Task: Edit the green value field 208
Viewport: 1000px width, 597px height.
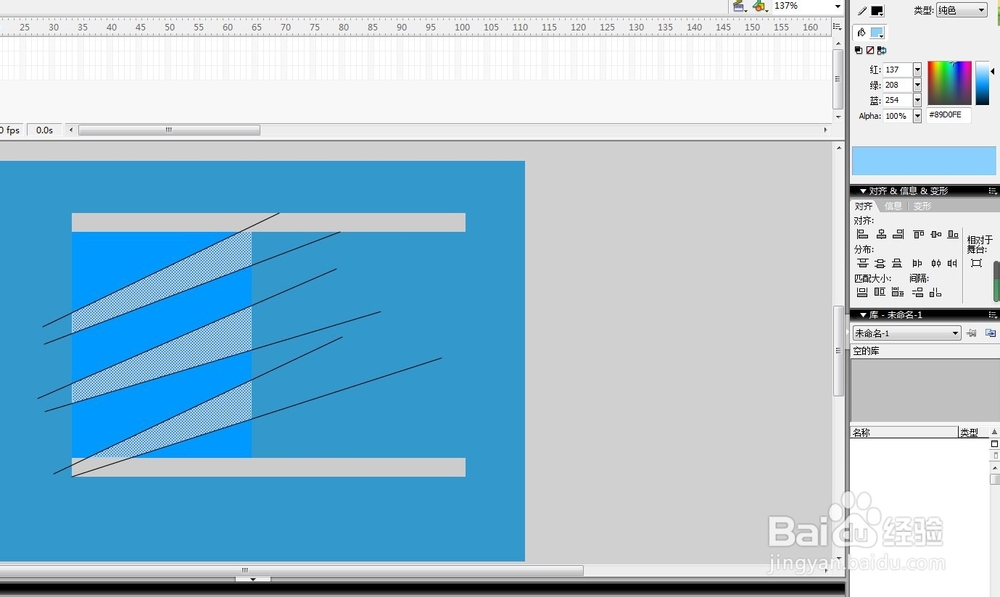Action: tap(898, 85)
